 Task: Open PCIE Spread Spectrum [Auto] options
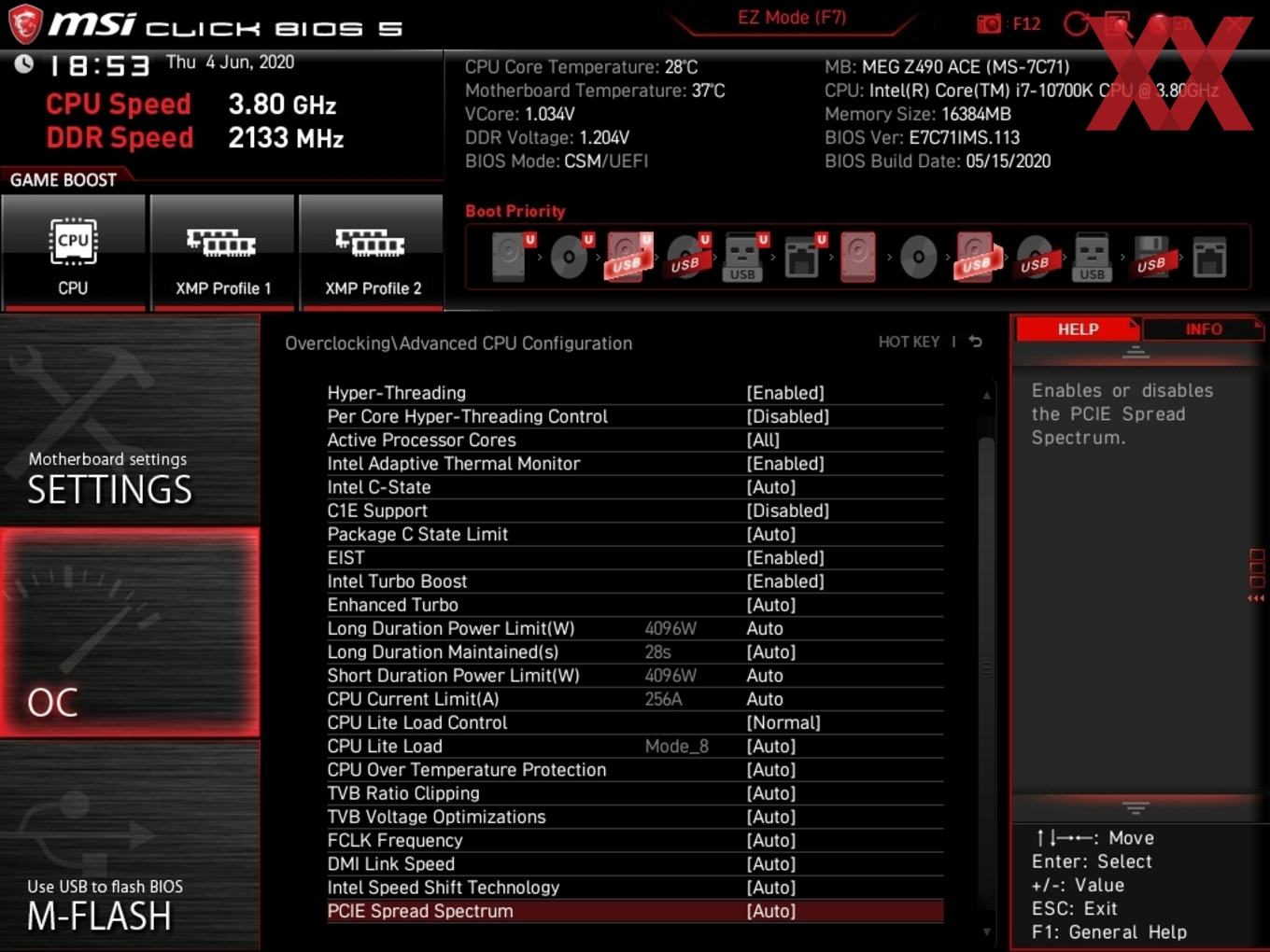click(x=771, y=911)
